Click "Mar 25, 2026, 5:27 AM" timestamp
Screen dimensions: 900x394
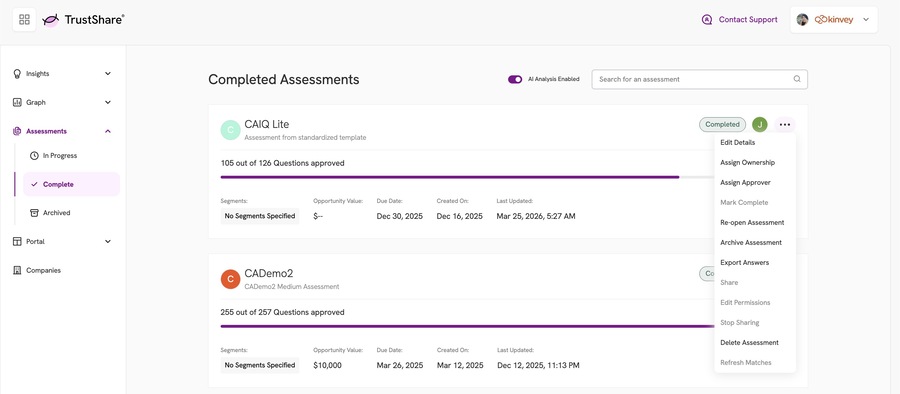coord(536,217)
